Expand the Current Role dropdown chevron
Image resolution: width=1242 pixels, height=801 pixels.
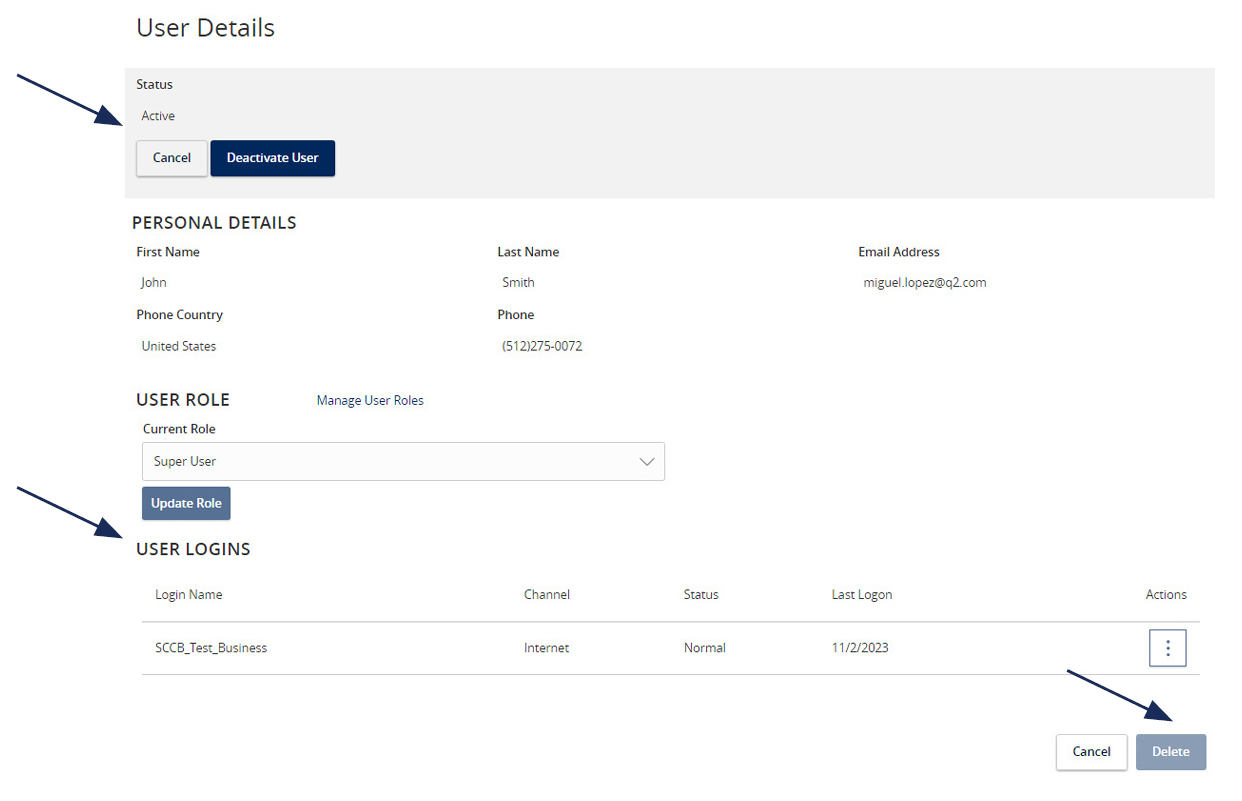(x=648, y=461)
